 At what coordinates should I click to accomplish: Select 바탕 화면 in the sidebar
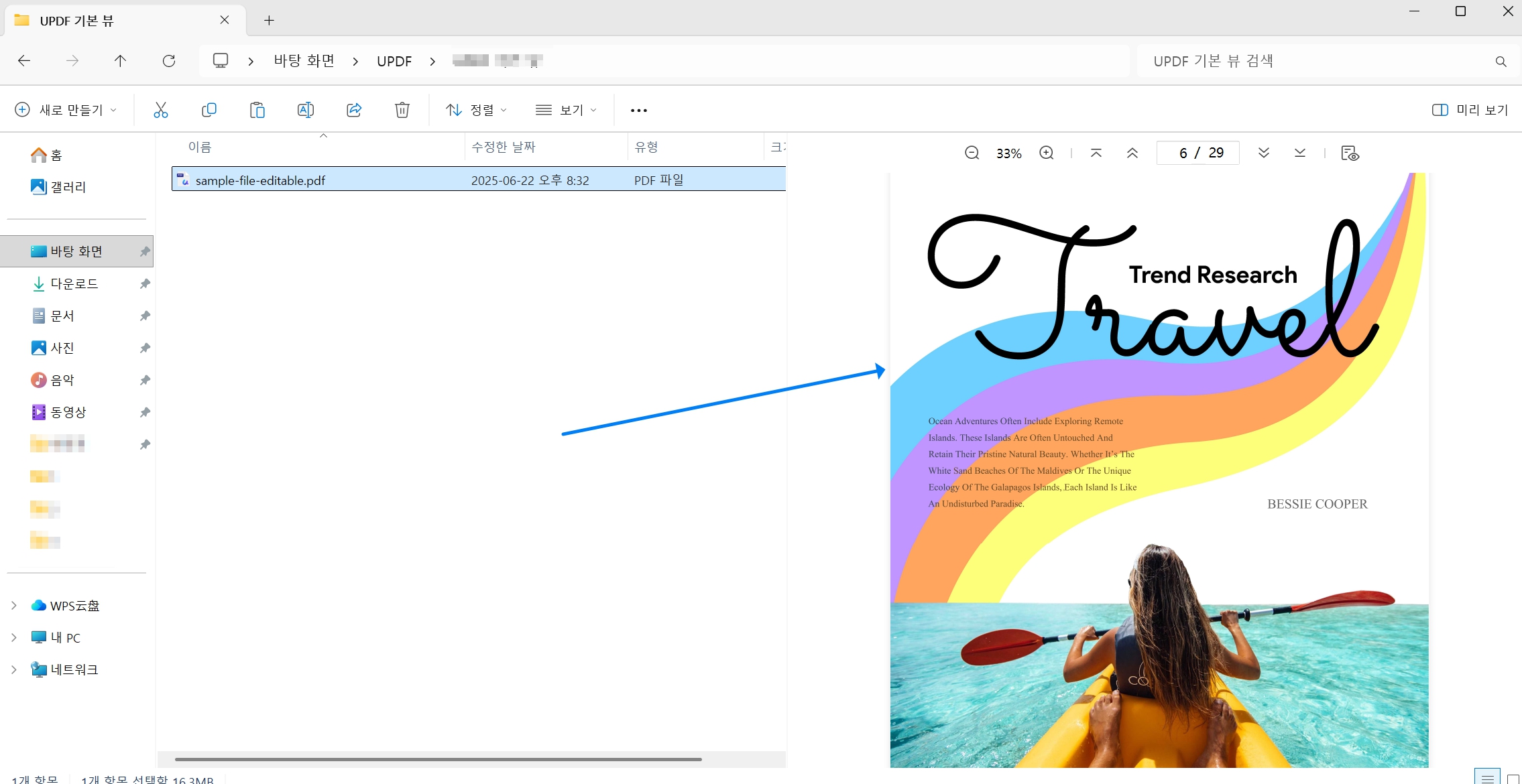point(77,251)
